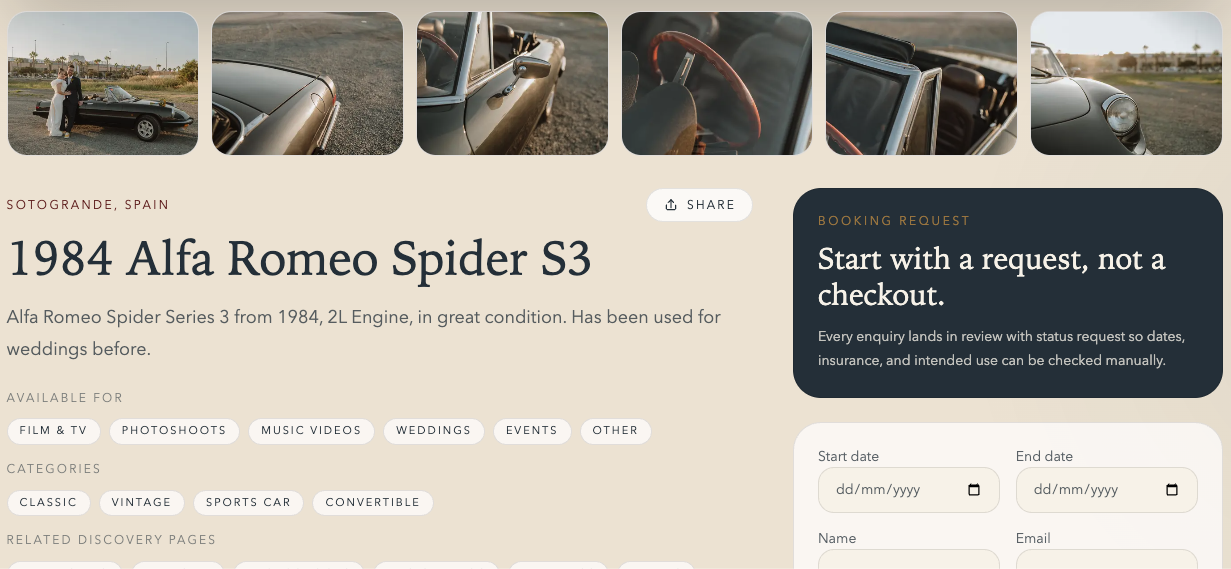Screen dimensions: 1231x569
Task: Select the EVENTS tag
Action: click(531, 431)
